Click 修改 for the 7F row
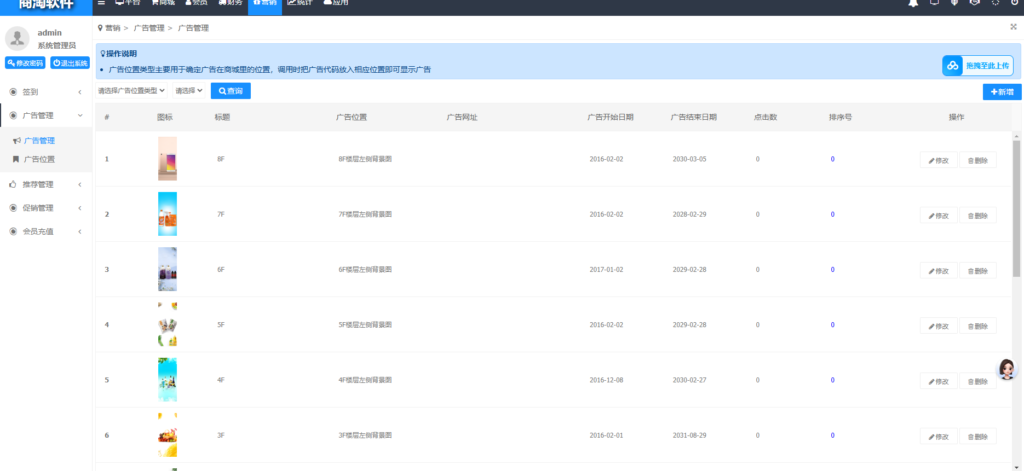This screenshot has width=1024, height=471. [938, 215]
